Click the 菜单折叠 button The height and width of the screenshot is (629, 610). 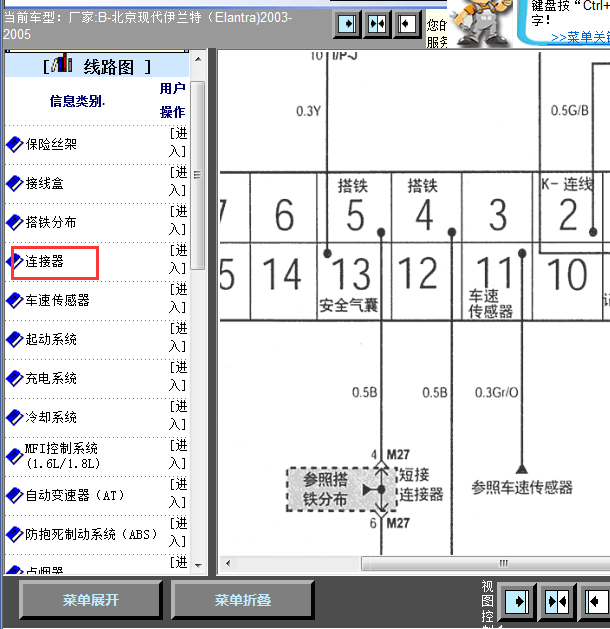point(243,600)
